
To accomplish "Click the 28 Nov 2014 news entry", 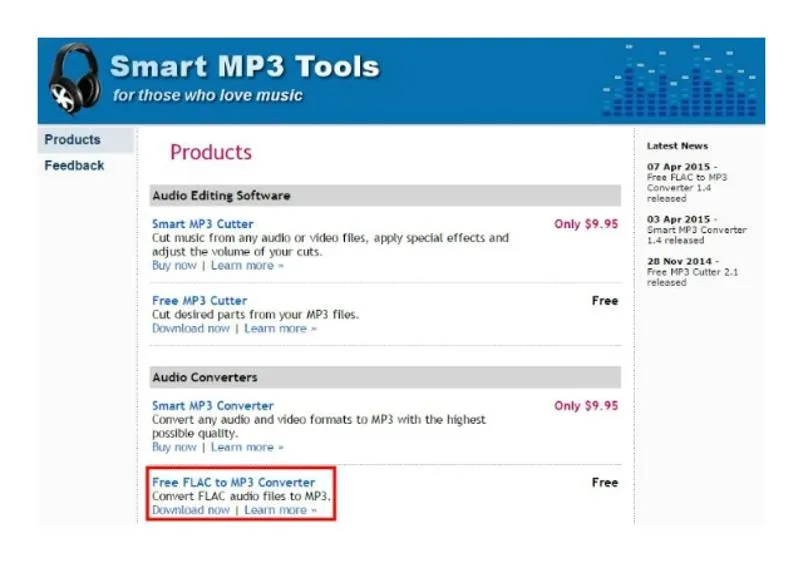I will (x=692, y=272).
